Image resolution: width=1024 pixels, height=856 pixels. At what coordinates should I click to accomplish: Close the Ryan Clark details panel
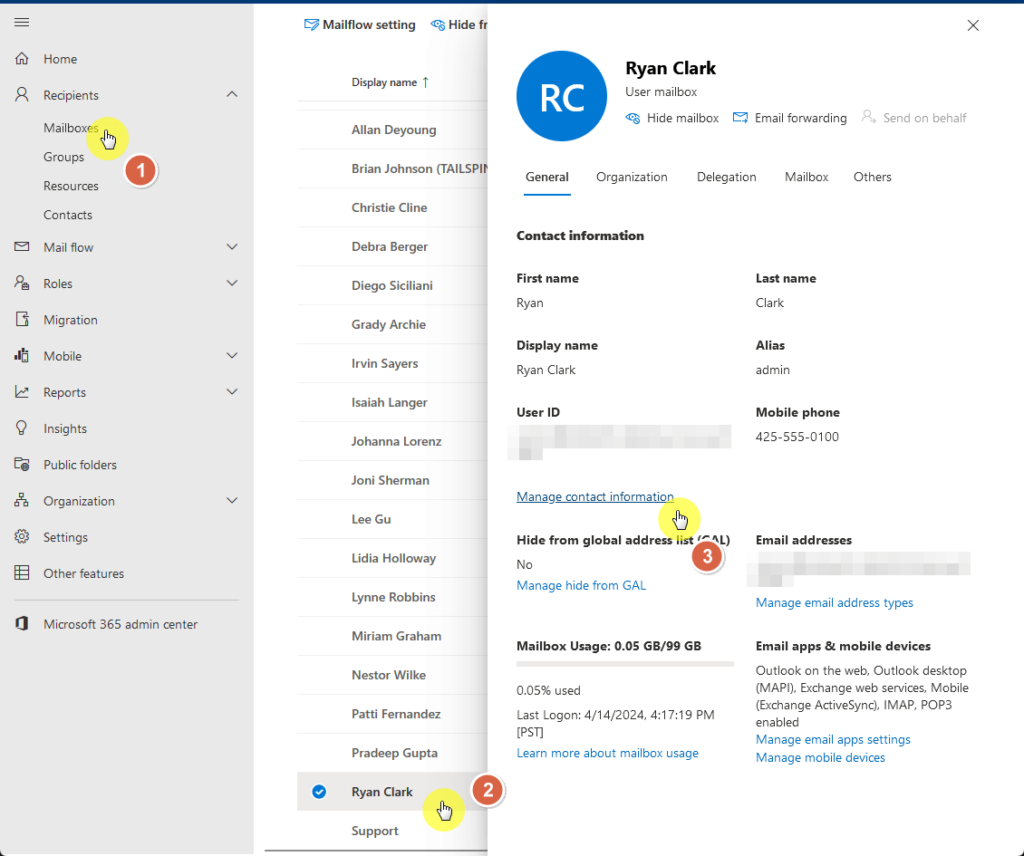973,25
